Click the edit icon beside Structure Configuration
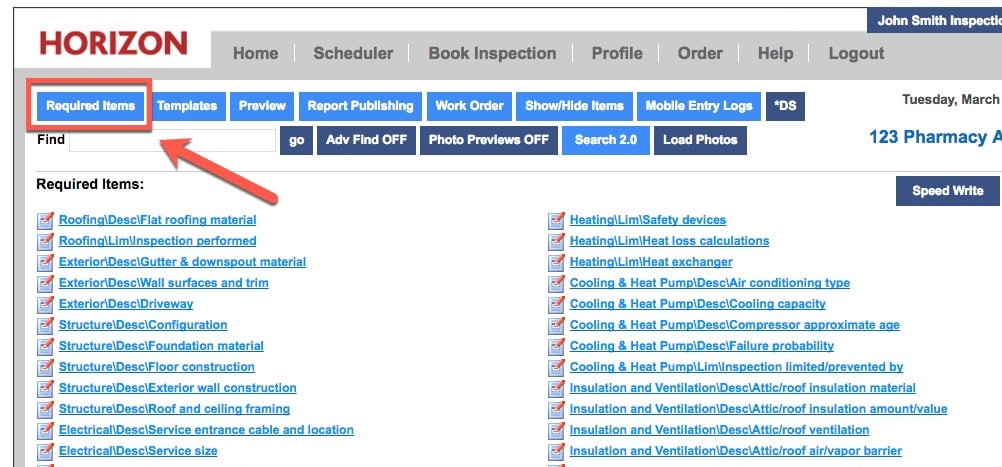Viewport: 1002px width, 467px height. tap(45, 325)
